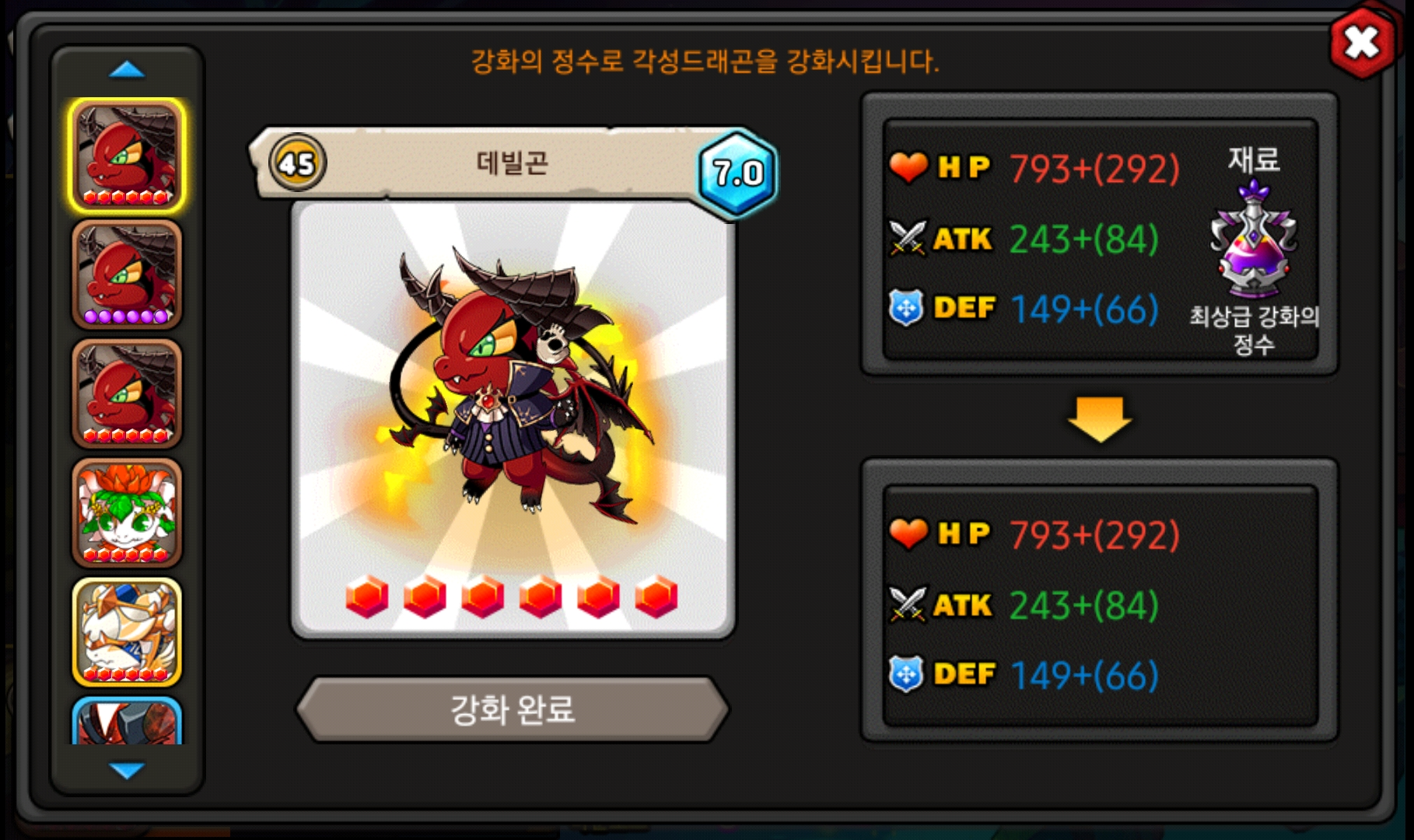Close the enhancement window with red X
1414x840 pixels.
coord(1362,42)
